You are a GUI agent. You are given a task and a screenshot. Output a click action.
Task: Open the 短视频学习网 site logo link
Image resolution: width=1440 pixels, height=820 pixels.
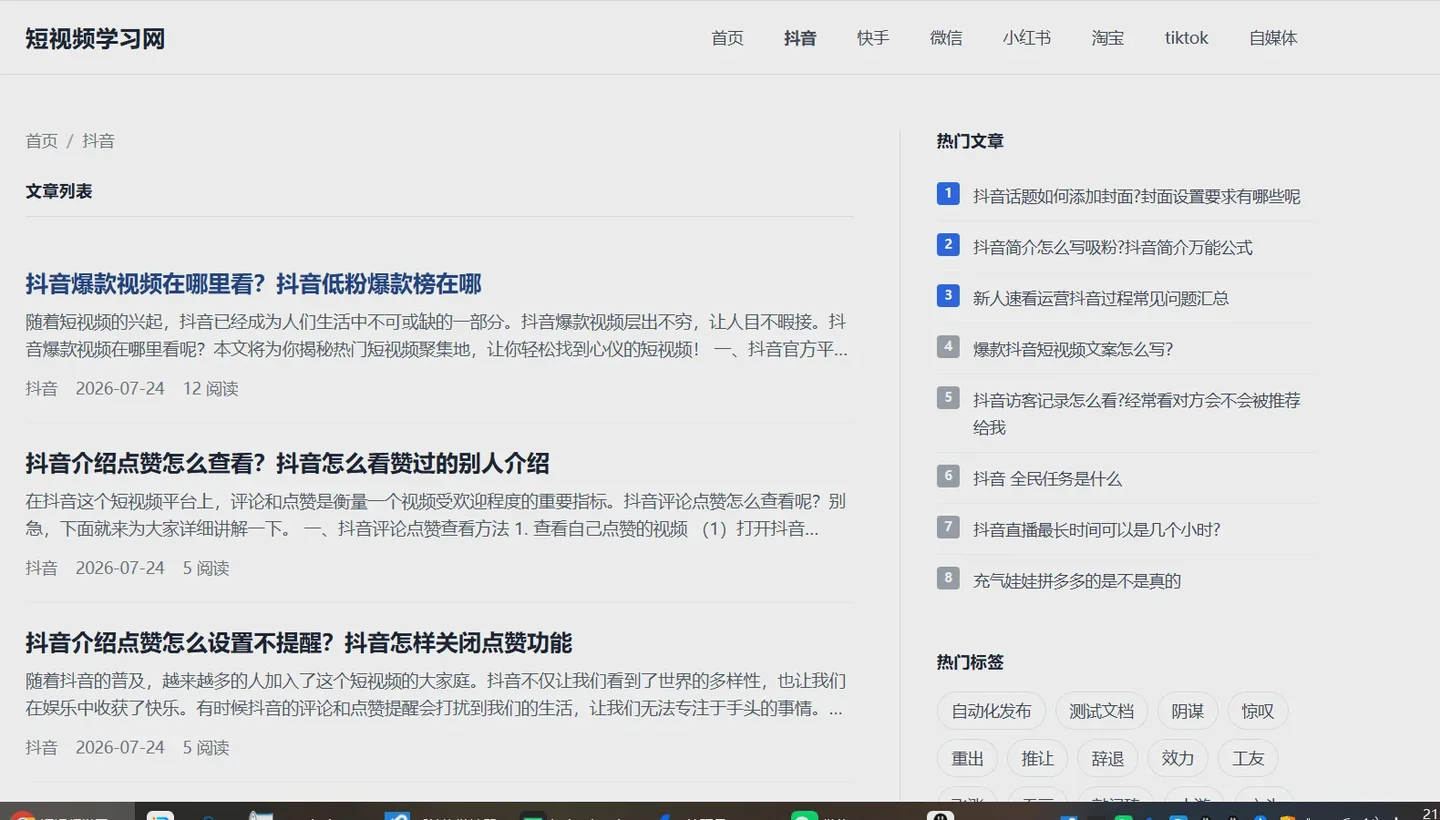pyautogui.click(x=95, y=39)
